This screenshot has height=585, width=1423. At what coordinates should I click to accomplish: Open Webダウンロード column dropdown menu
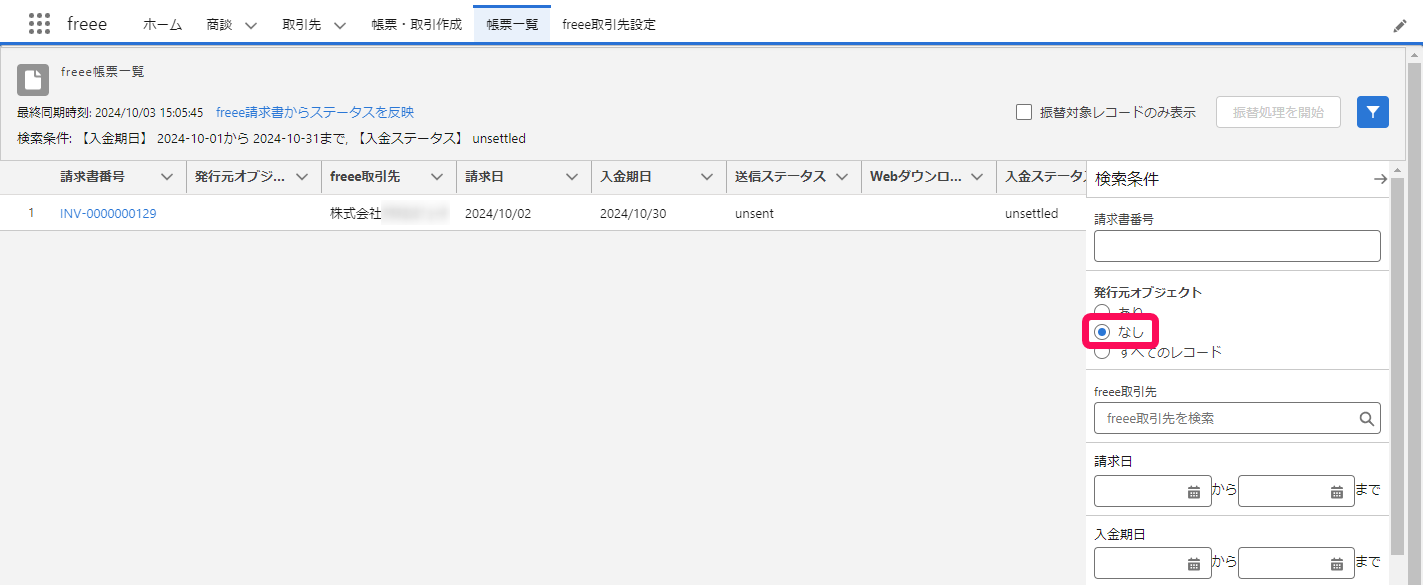coord(976,177)
